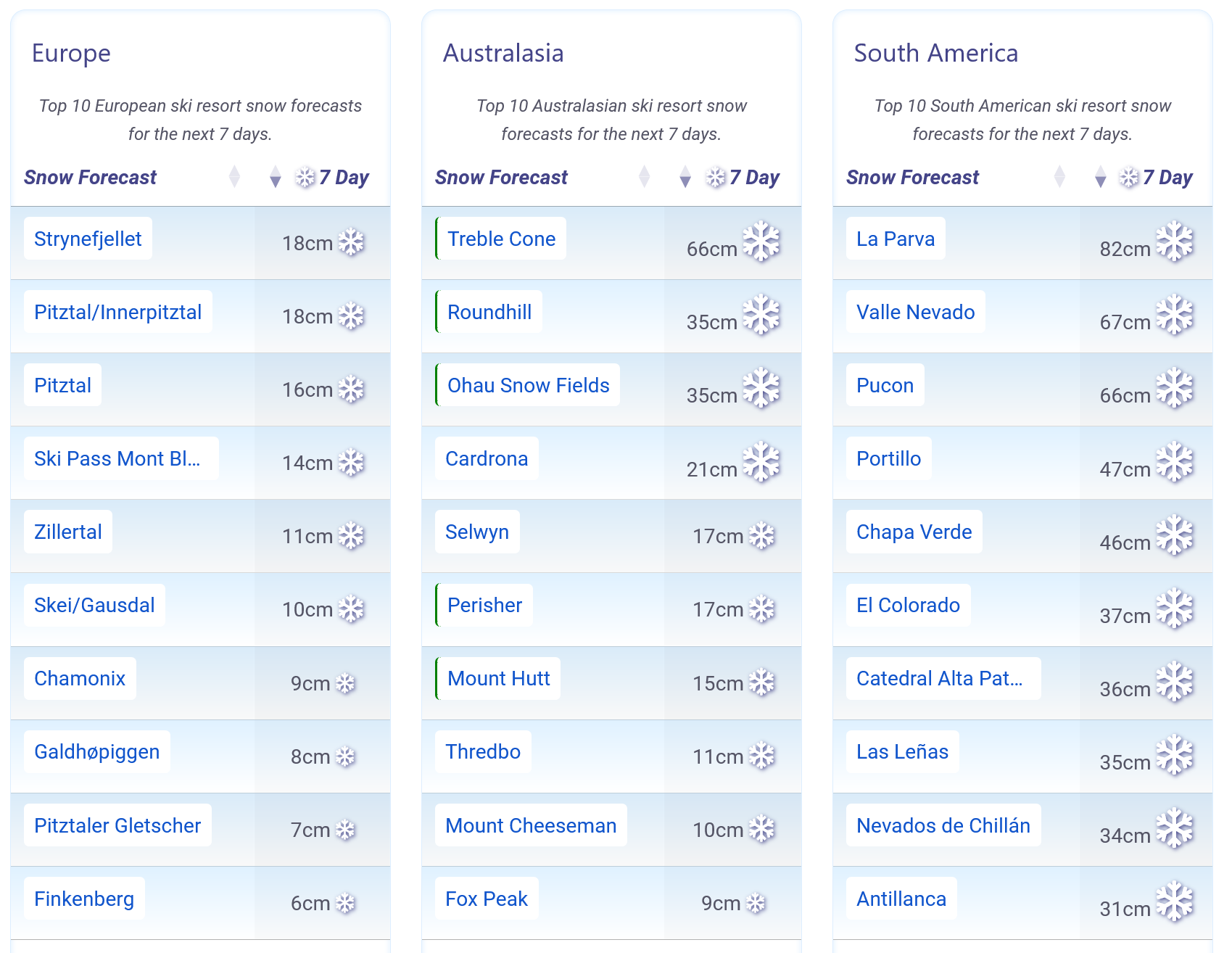This screenshot has height=953, width=1232.
Task: Click the snowflake icon next to Treble Cone 66cm
Action: click(761, 242)
